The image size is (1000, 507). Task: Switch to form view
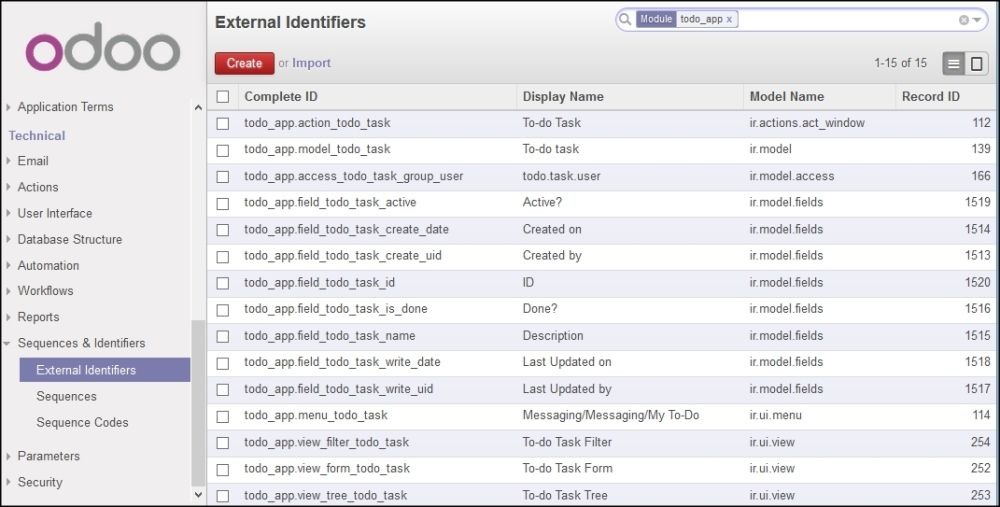point(976,63)
